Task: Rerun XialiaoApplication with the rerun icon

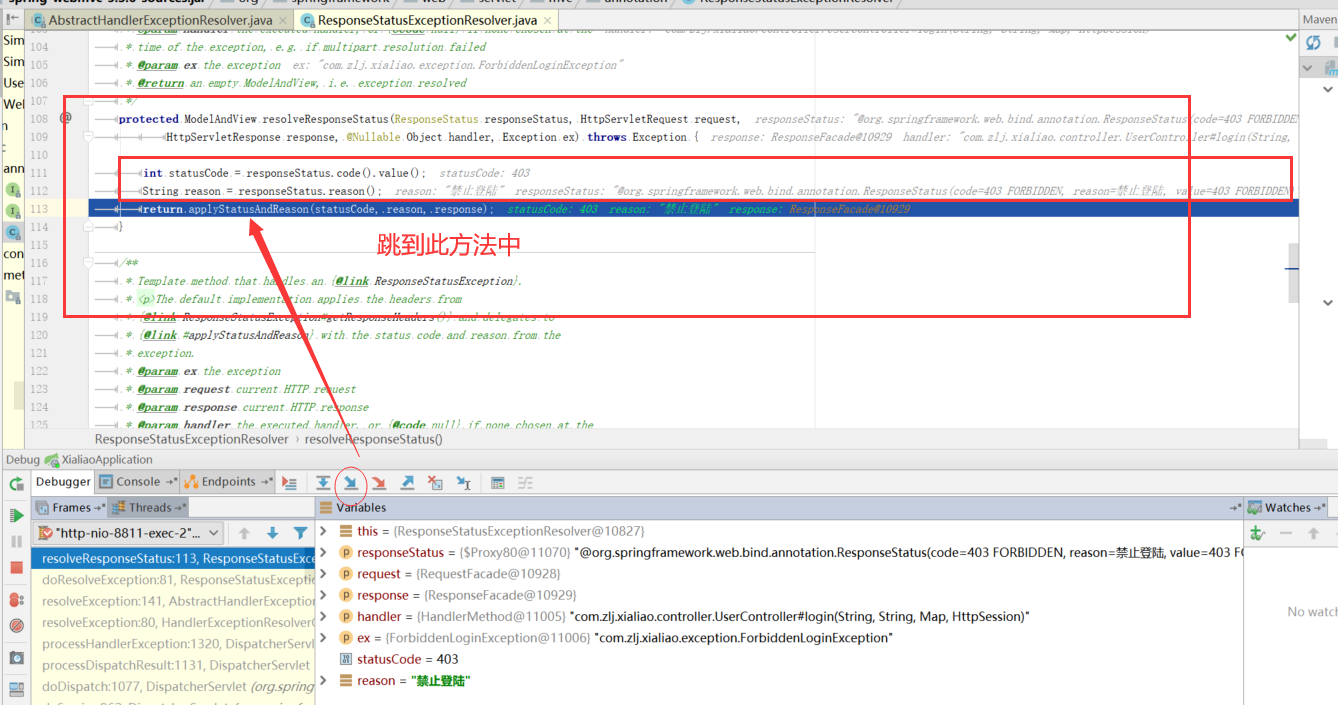Action: [x=16, y=484]
